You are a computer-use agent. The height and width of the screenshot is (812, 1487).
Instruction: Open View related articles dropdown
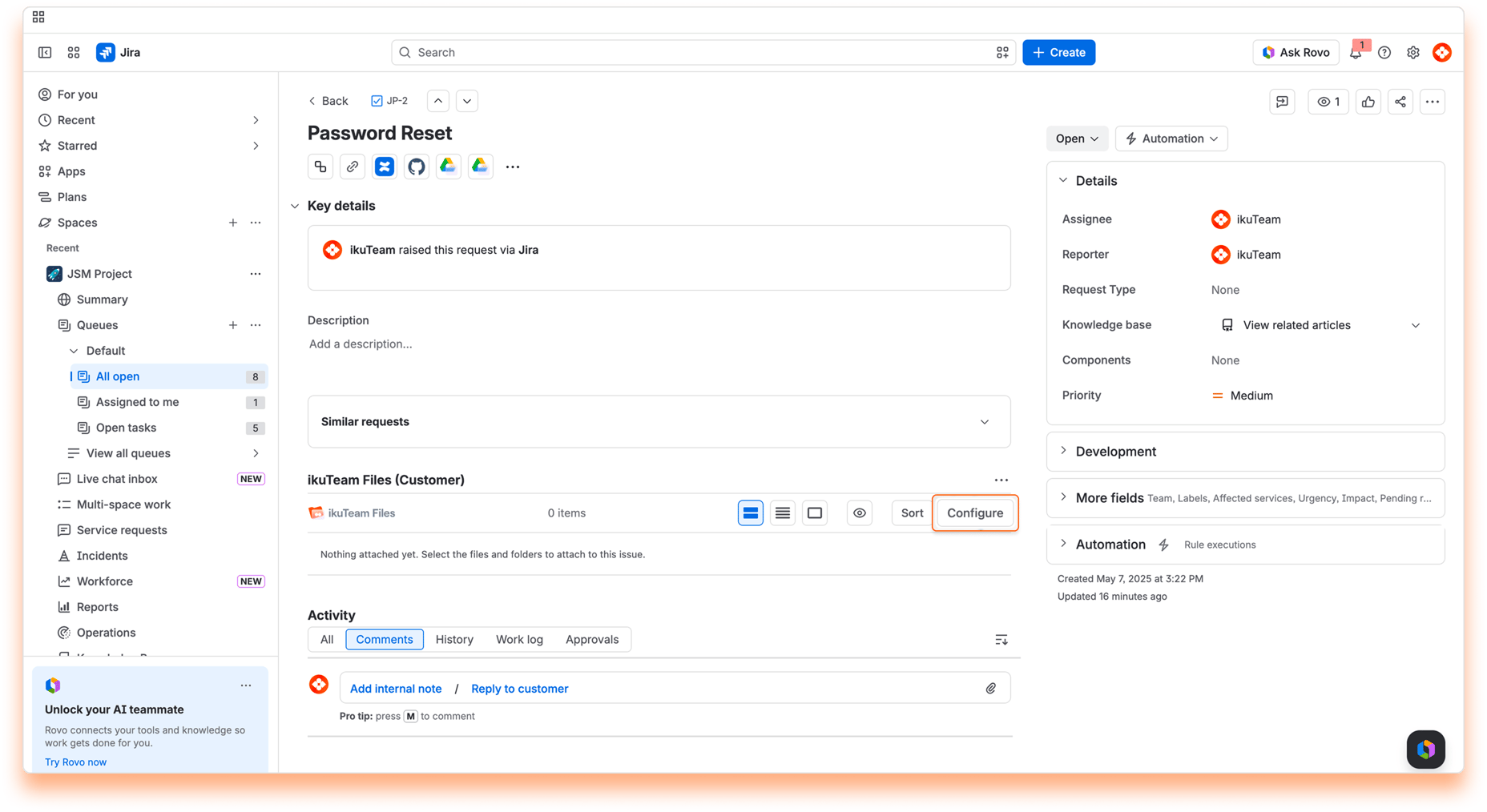pyautogui.click(x=1321, y=325)
